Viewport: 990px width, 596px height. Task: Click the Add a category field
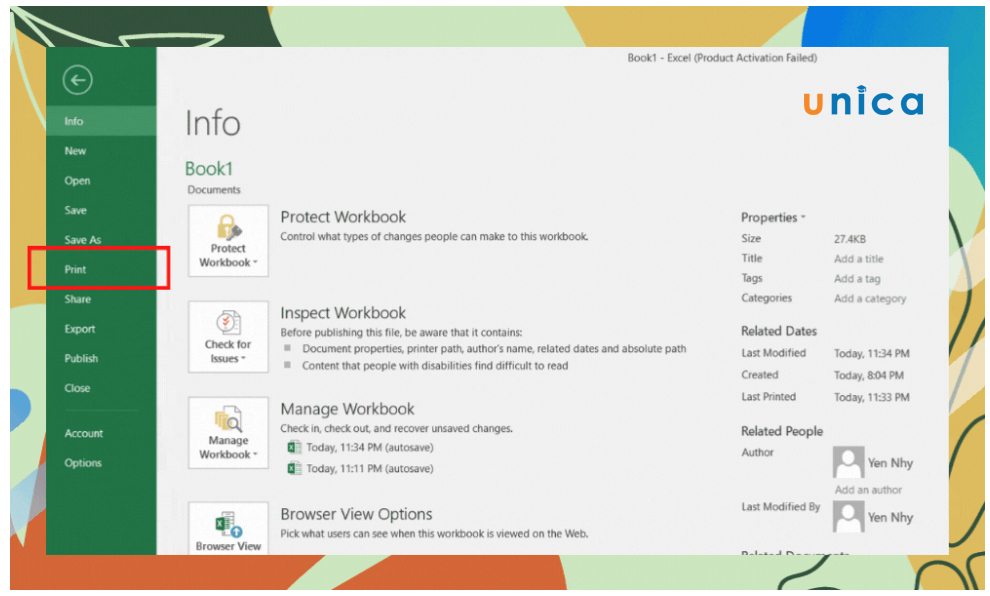[869, 299]
